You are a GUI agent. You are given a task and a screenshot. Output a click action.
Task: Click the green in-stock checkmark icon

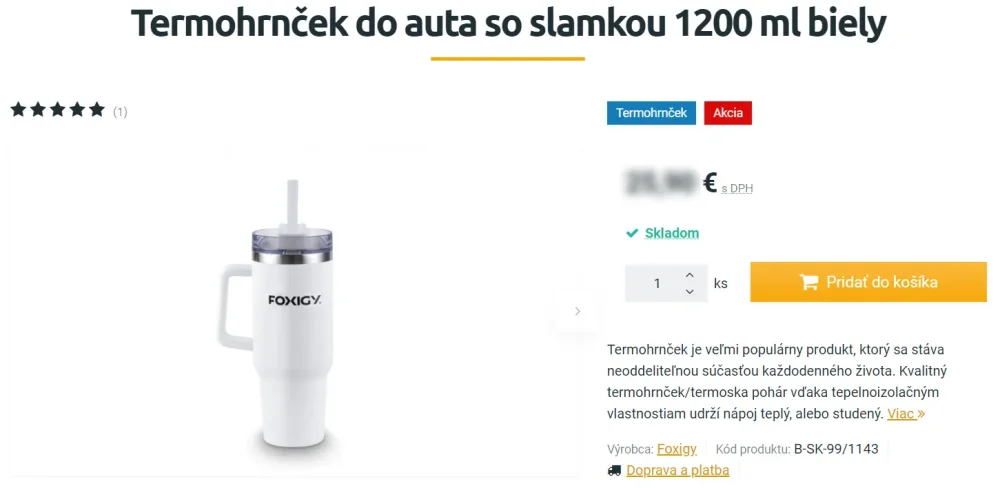pyautogui.click(x=632, y=233)
